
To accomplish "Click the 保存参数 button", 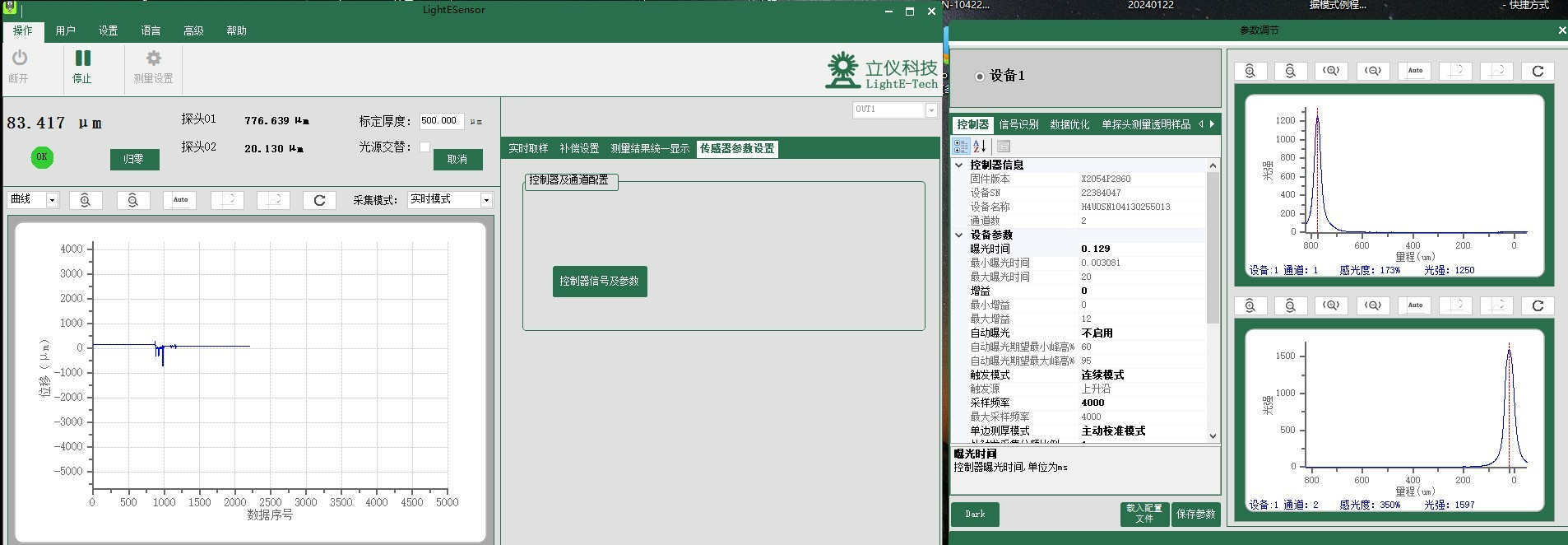I will 1195,515.
